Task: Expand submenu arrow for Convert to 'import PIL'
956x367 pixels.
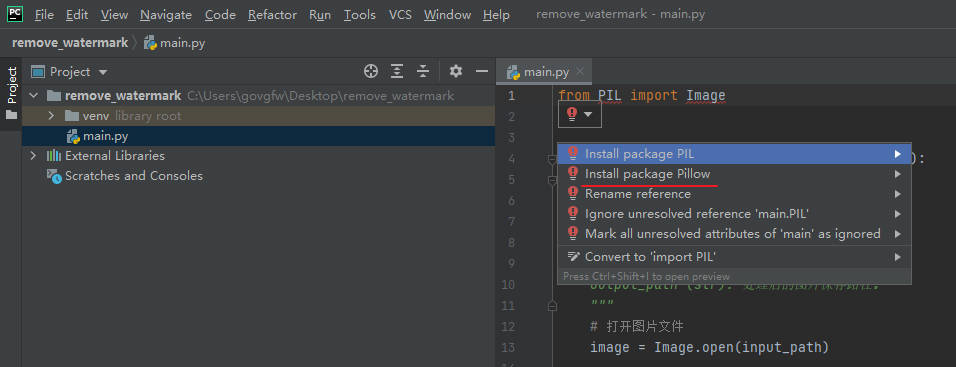Action: point(897,257)
